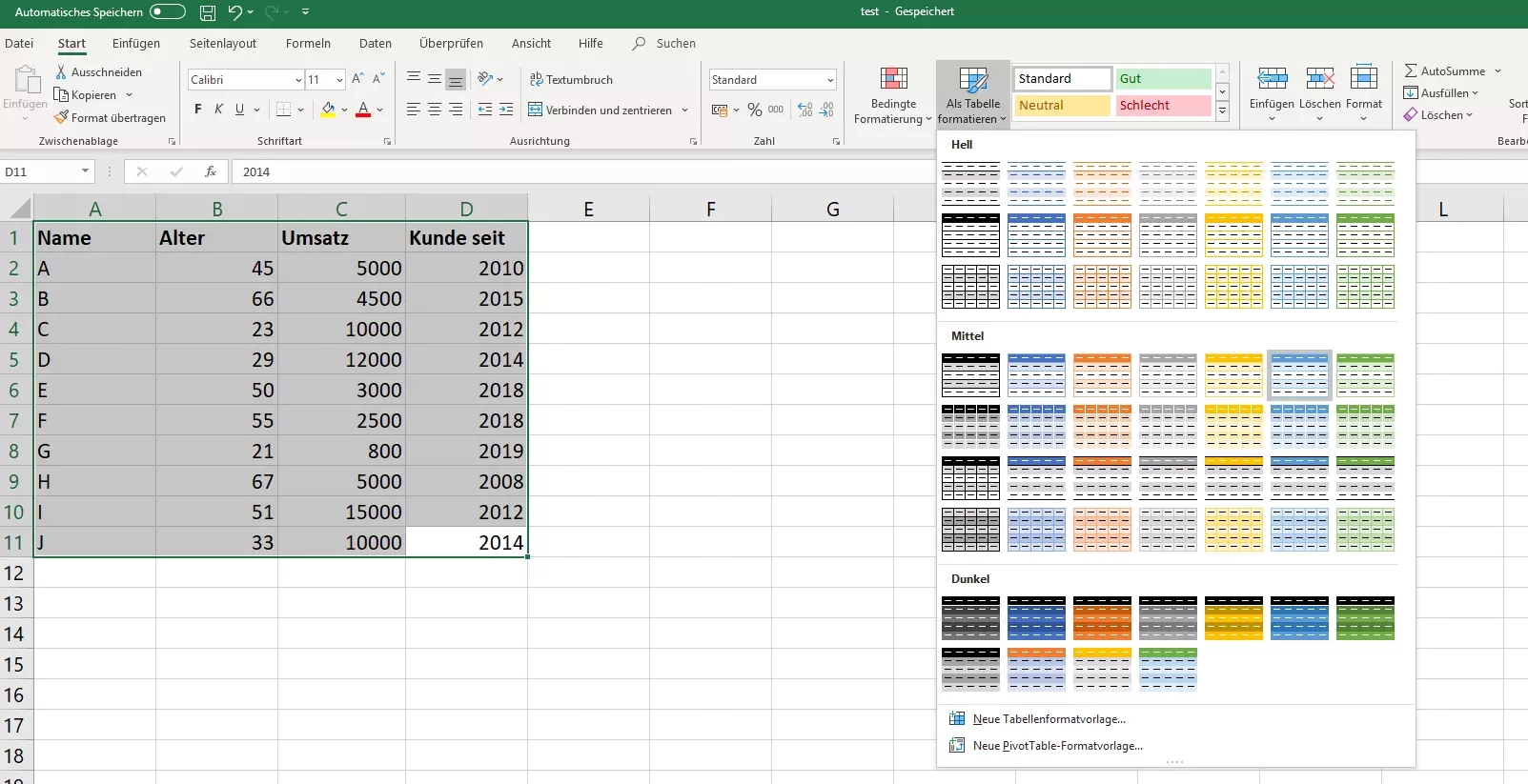Toggle bold formatting (F)

[198, 110]
